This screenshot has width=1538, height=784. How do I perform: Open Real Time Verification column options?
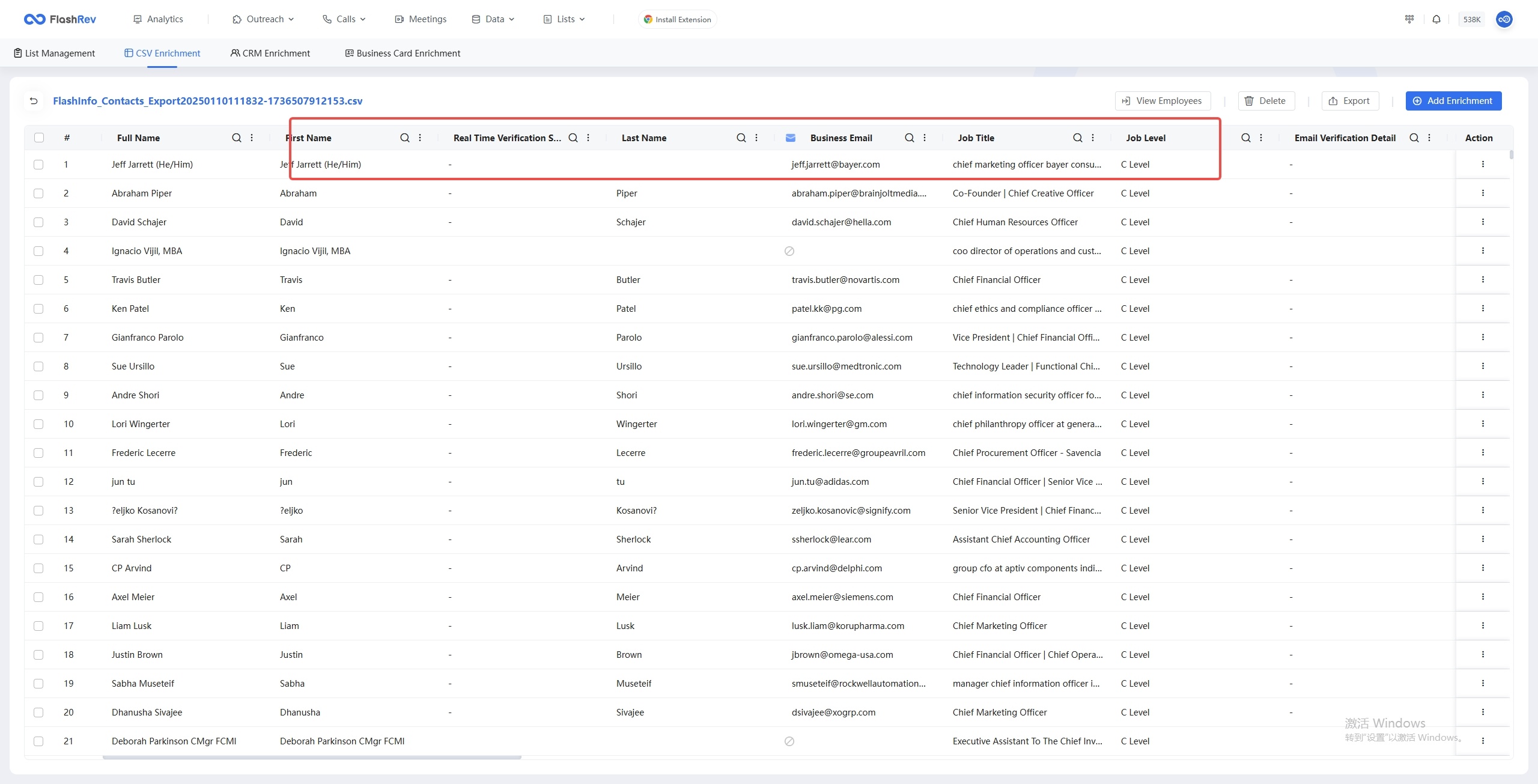click(x=588, y=138)
